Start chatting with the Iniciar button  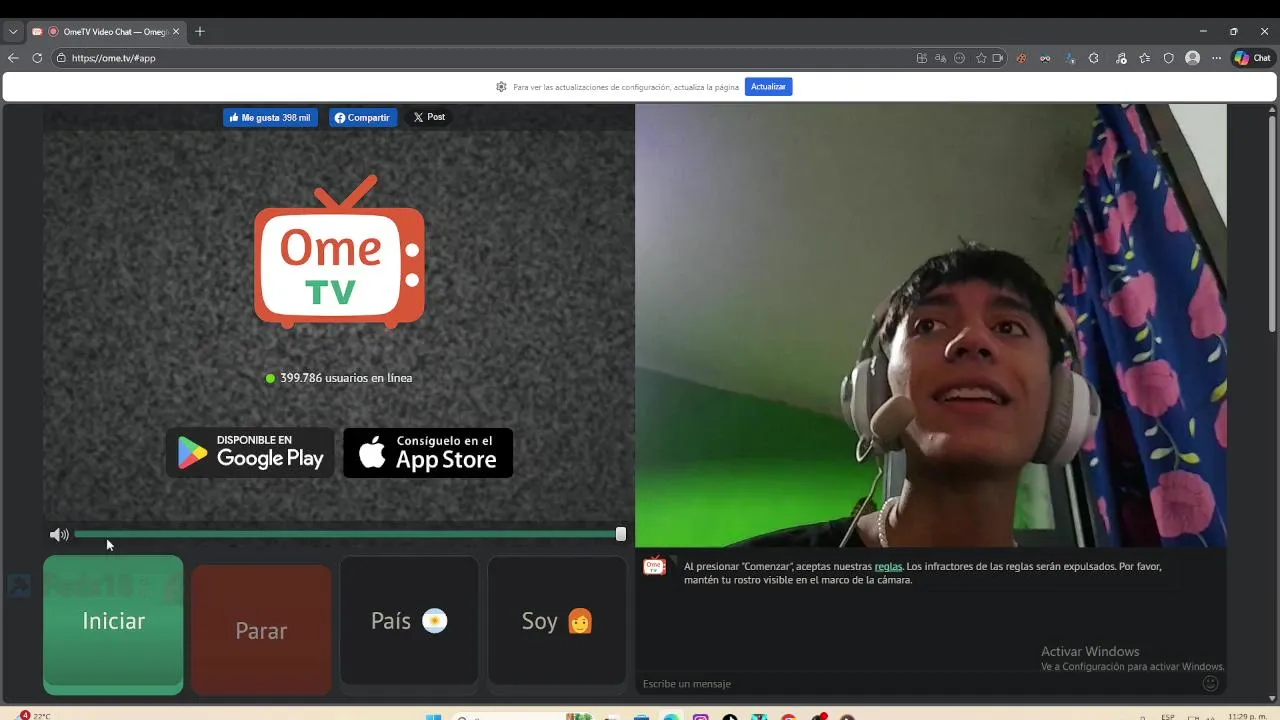pyautogui.click(x=113, y=624)
